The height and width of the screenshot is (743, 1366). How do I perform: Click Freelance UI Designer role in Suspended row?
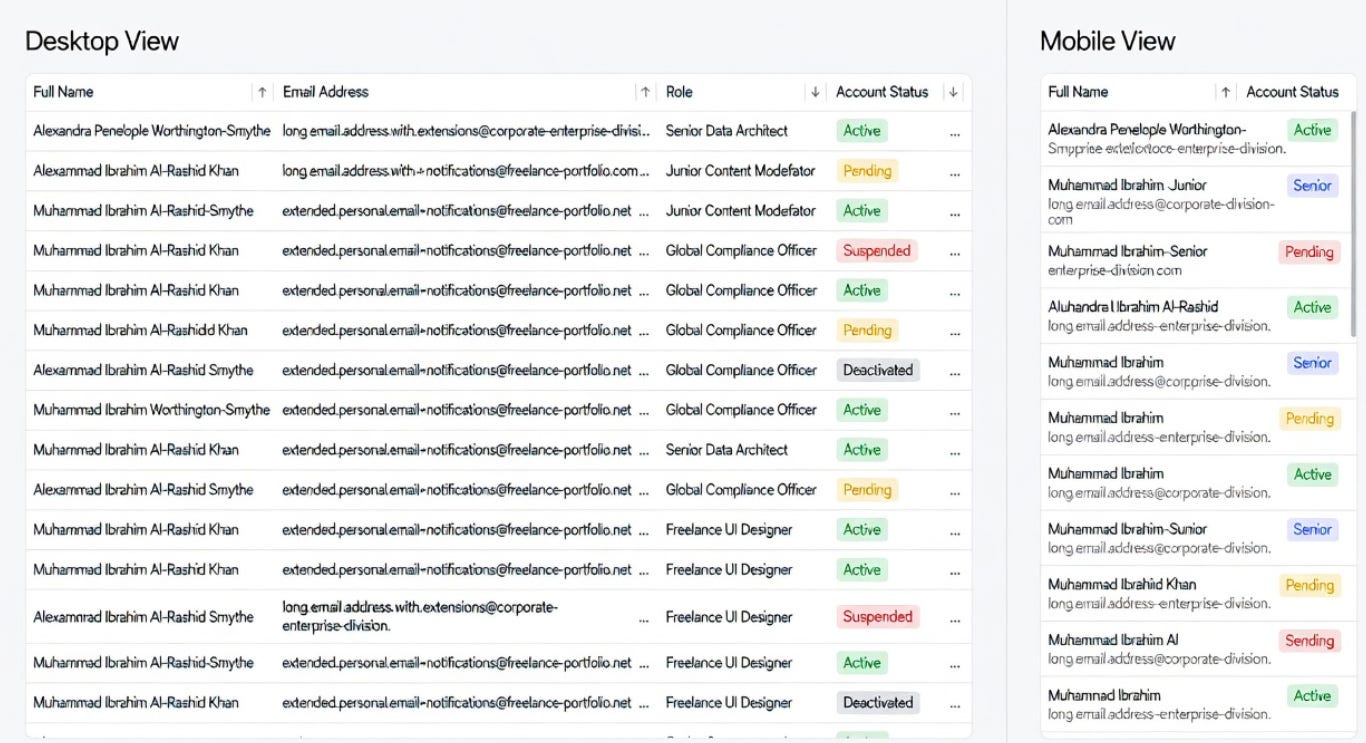[729, 617]
